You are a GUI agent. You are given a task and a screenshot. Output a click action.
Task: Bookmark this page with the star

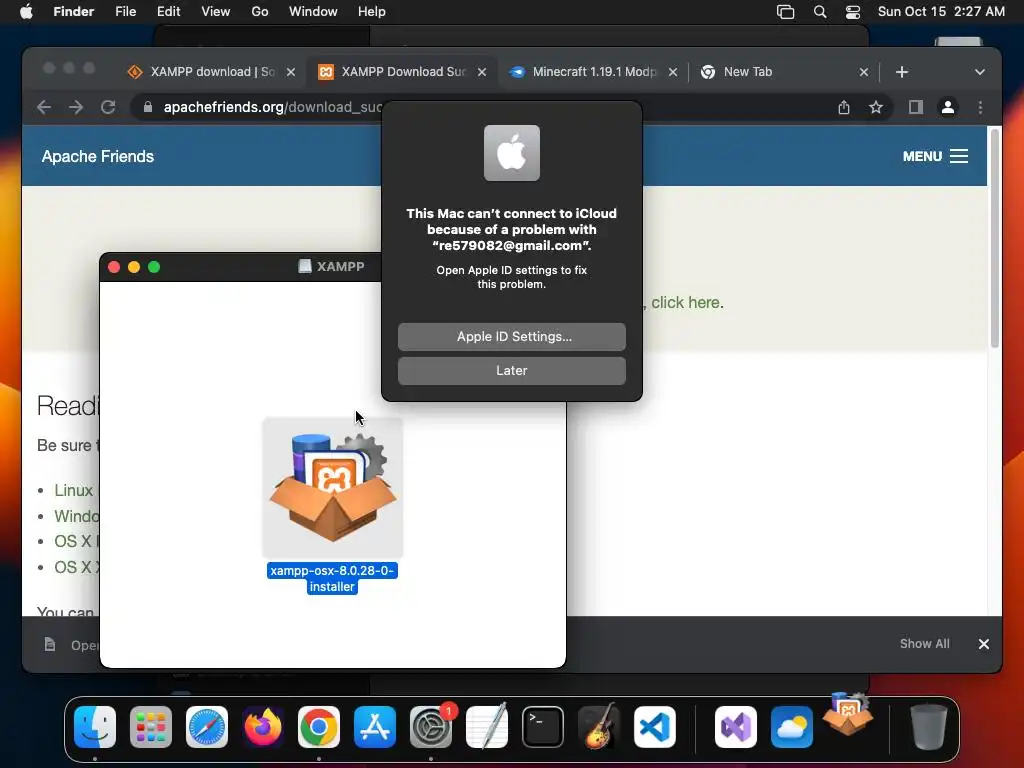click(x=876, y=107)
